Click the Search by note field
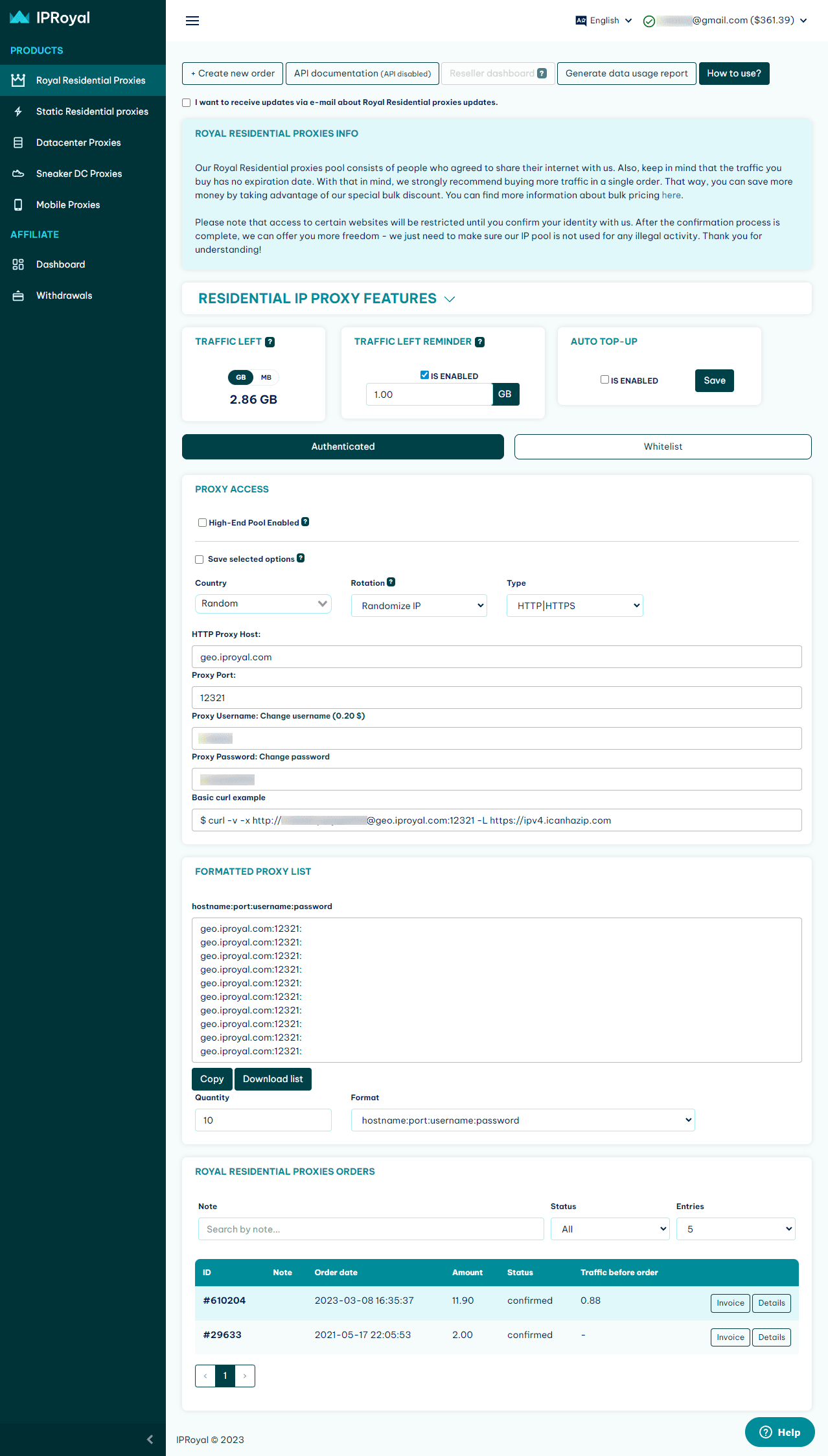 coord(371,1229)
